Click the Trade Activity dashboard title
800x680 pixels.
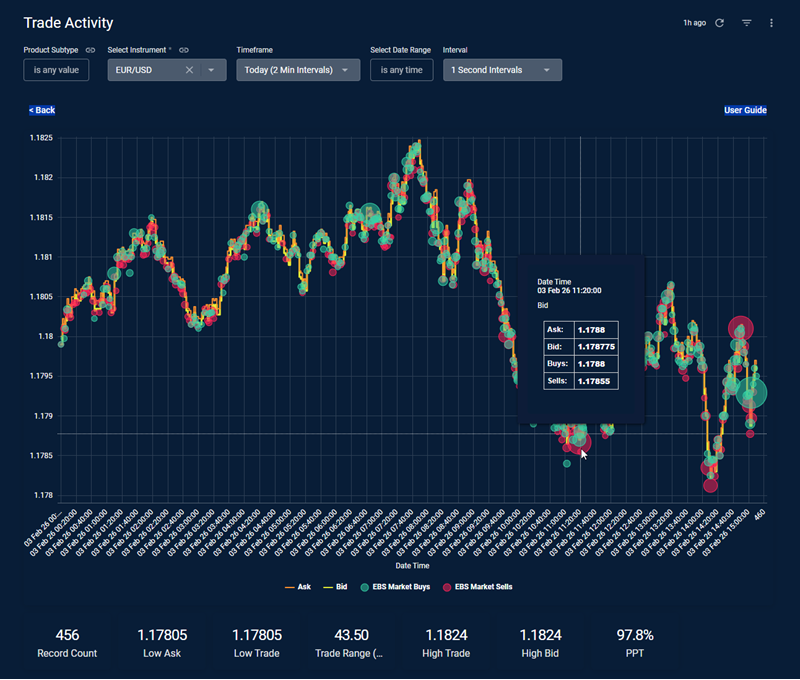[68, 23]
